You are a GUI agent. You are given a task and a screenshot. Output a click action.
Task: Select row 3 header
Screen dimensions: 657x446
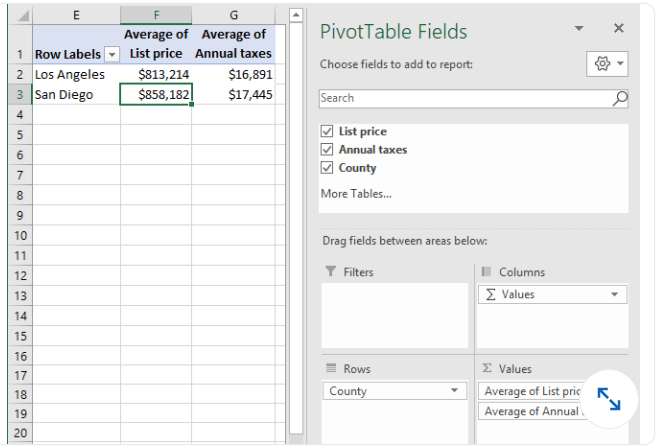point(19,94)
